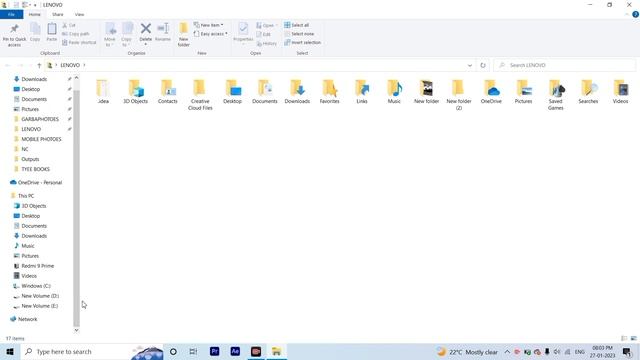Screen dimensions: 640x360
Task: Open New Volume (D:) drive
Action: (40, 296)
